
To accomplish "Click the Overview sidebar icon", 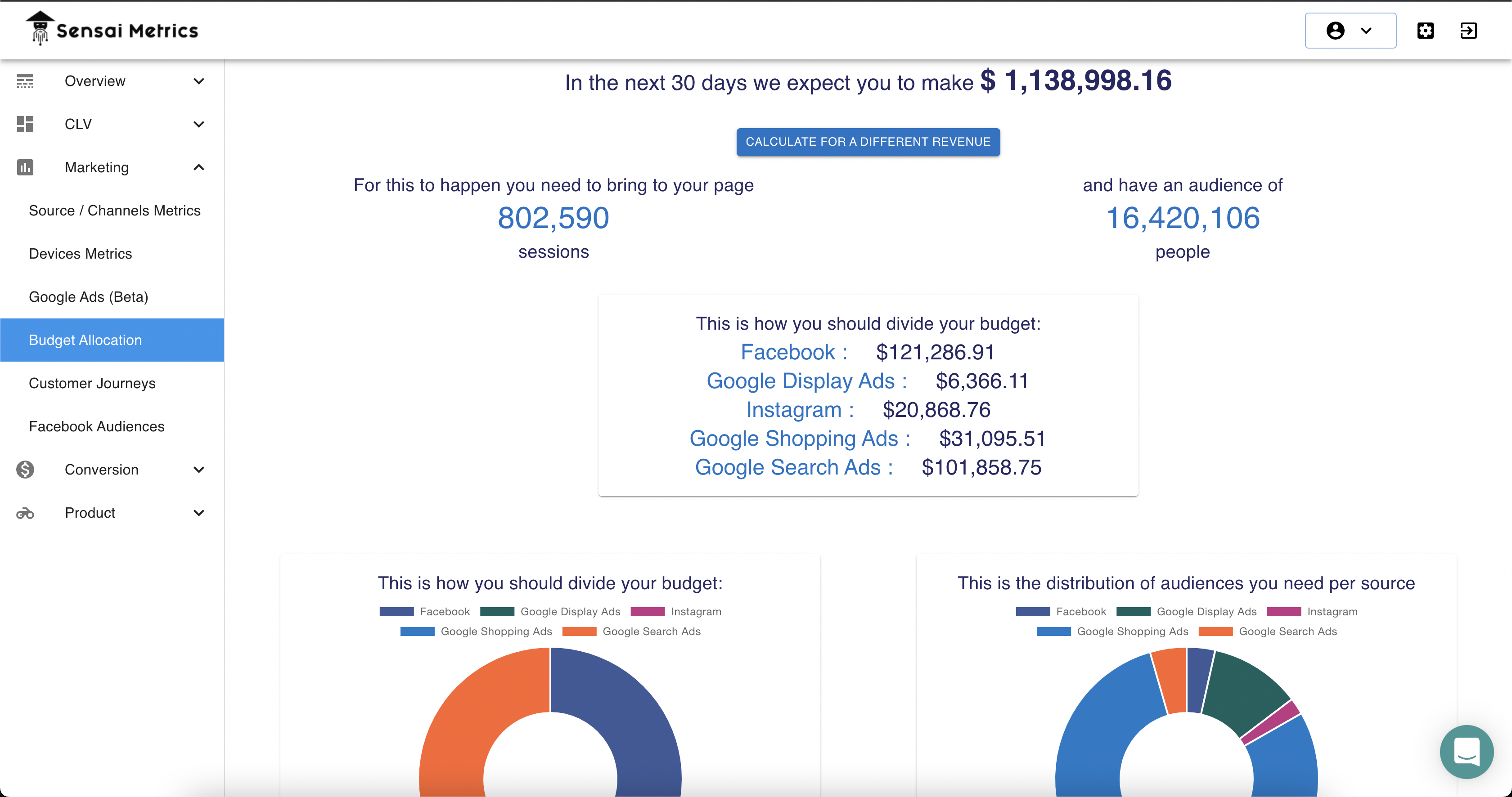I will click(25, 81).
